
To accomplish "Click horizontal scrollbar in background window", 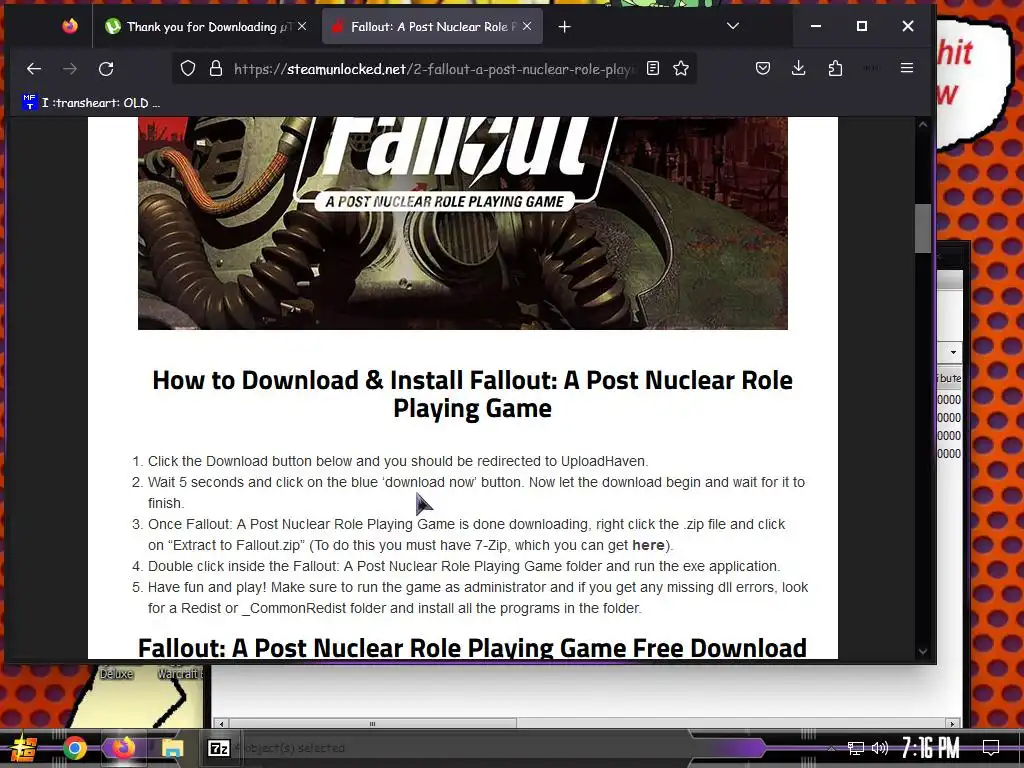I will coord(372,724).
